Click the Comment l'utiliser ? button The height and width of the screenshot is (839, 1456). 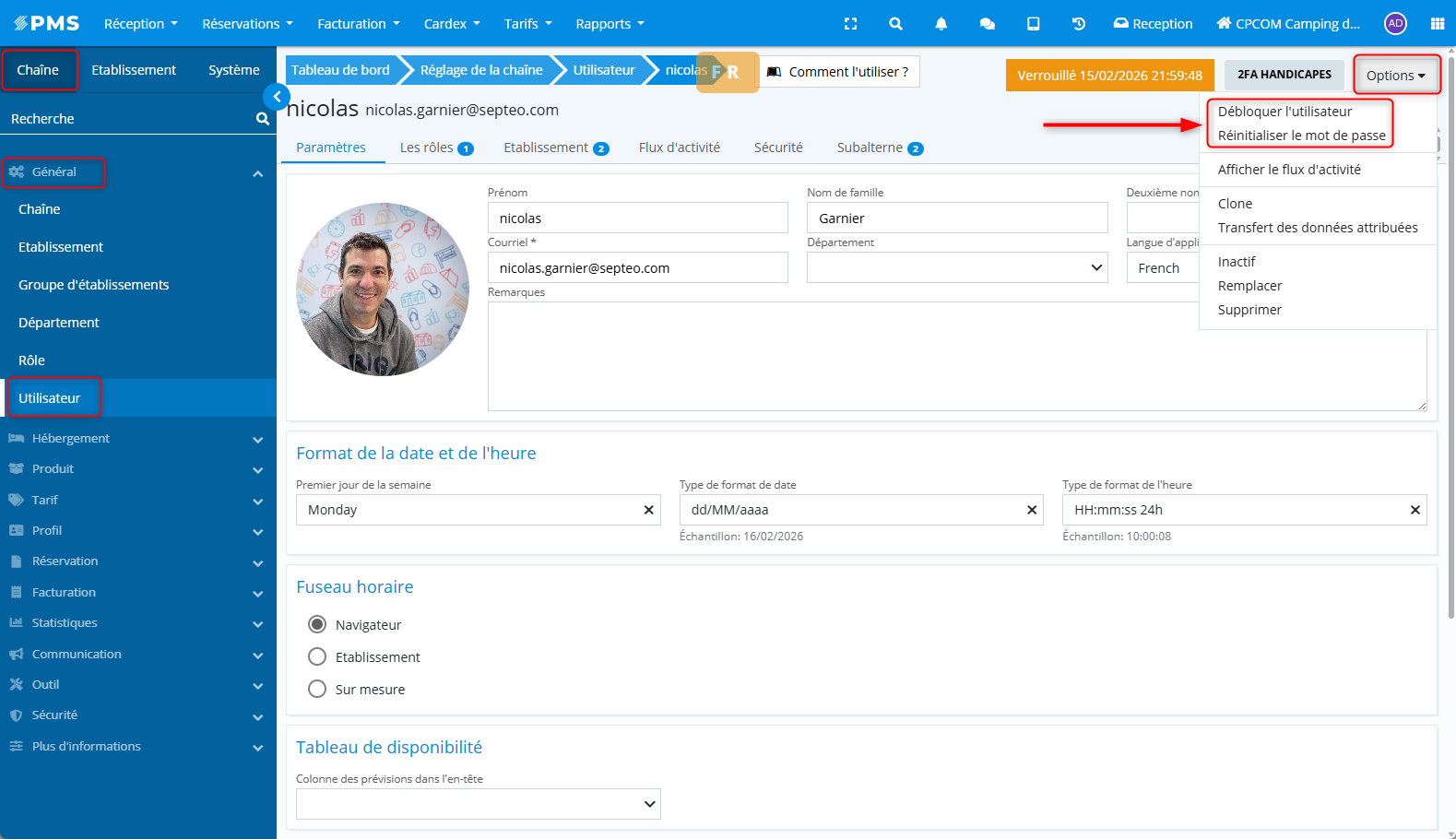(839, 72)
